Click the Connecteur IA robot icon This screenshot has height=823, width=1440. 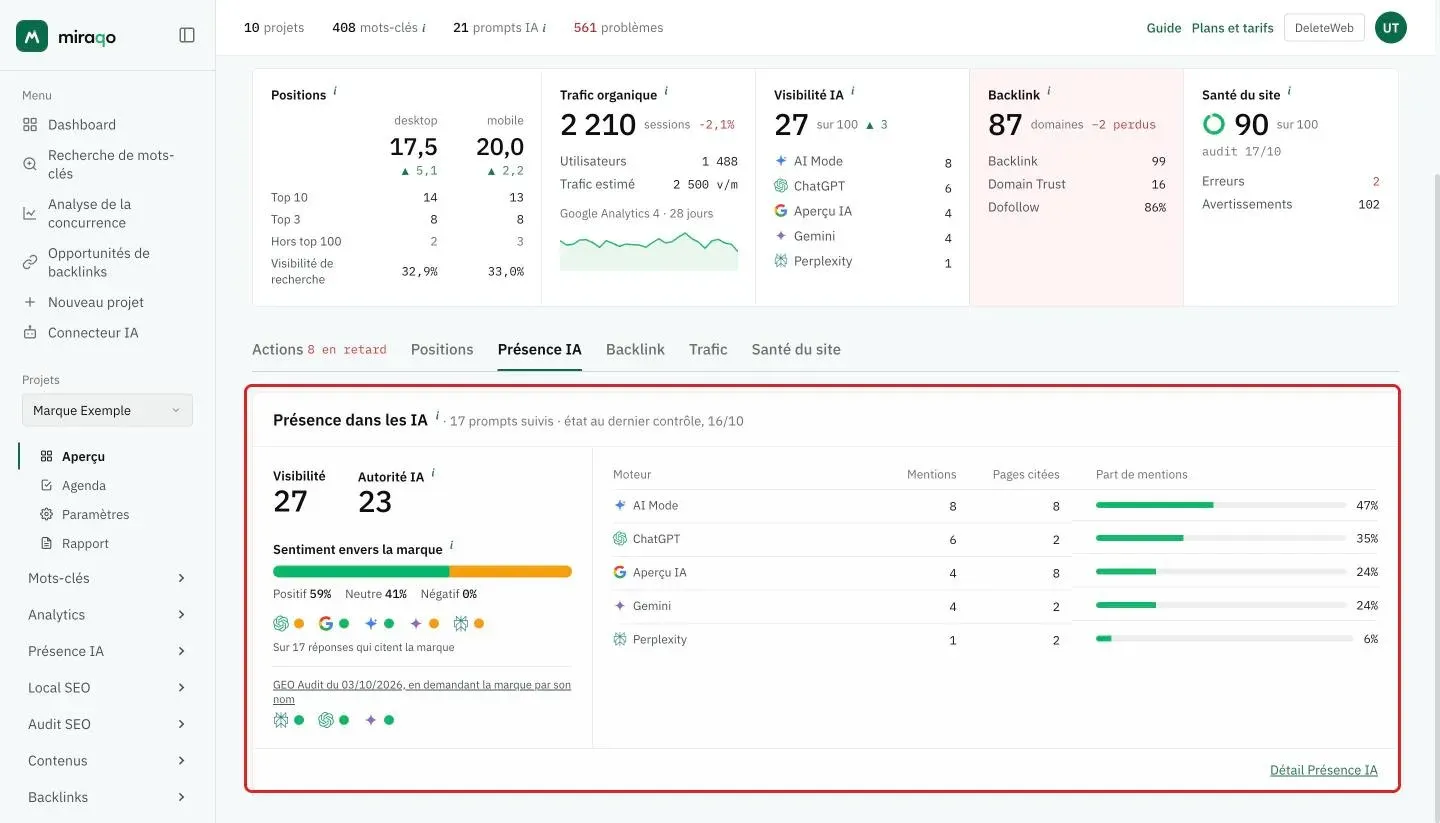[x=30, y=333]
